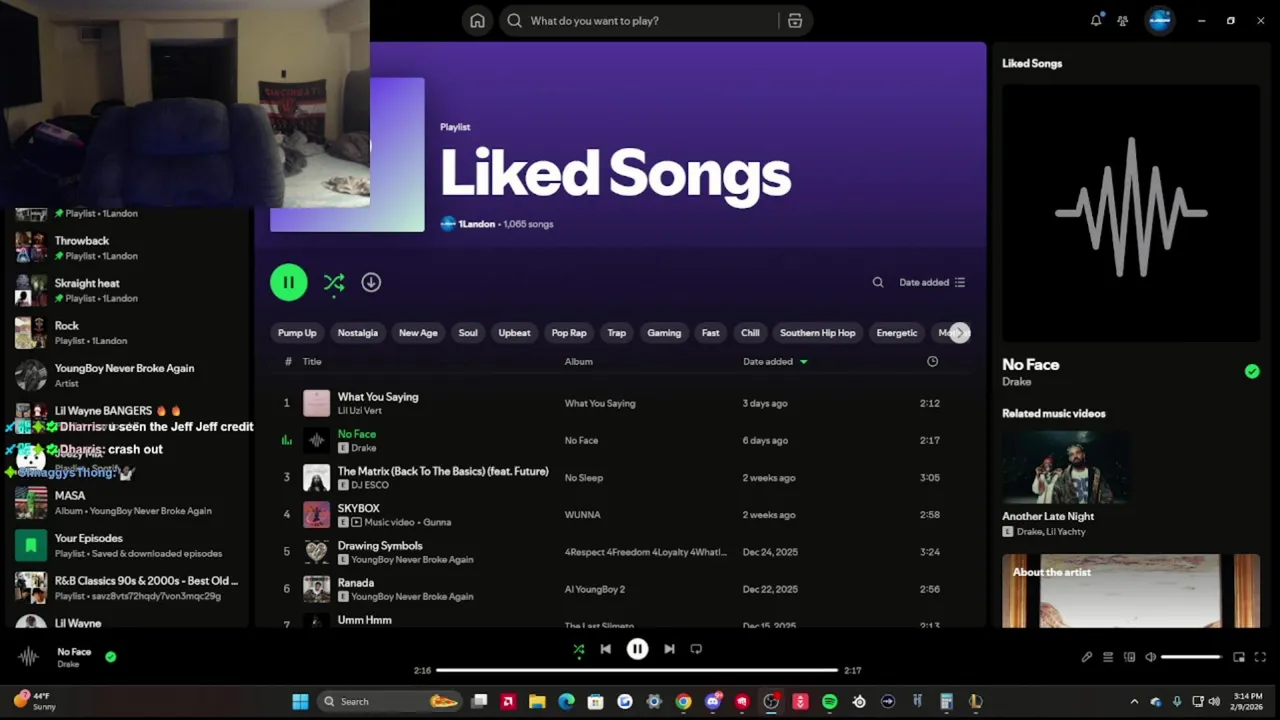The width and height of the screenshot is (1280, 720).
Task: Select the "Southern Hip Hop" filter chip
Action: [818, 333]
